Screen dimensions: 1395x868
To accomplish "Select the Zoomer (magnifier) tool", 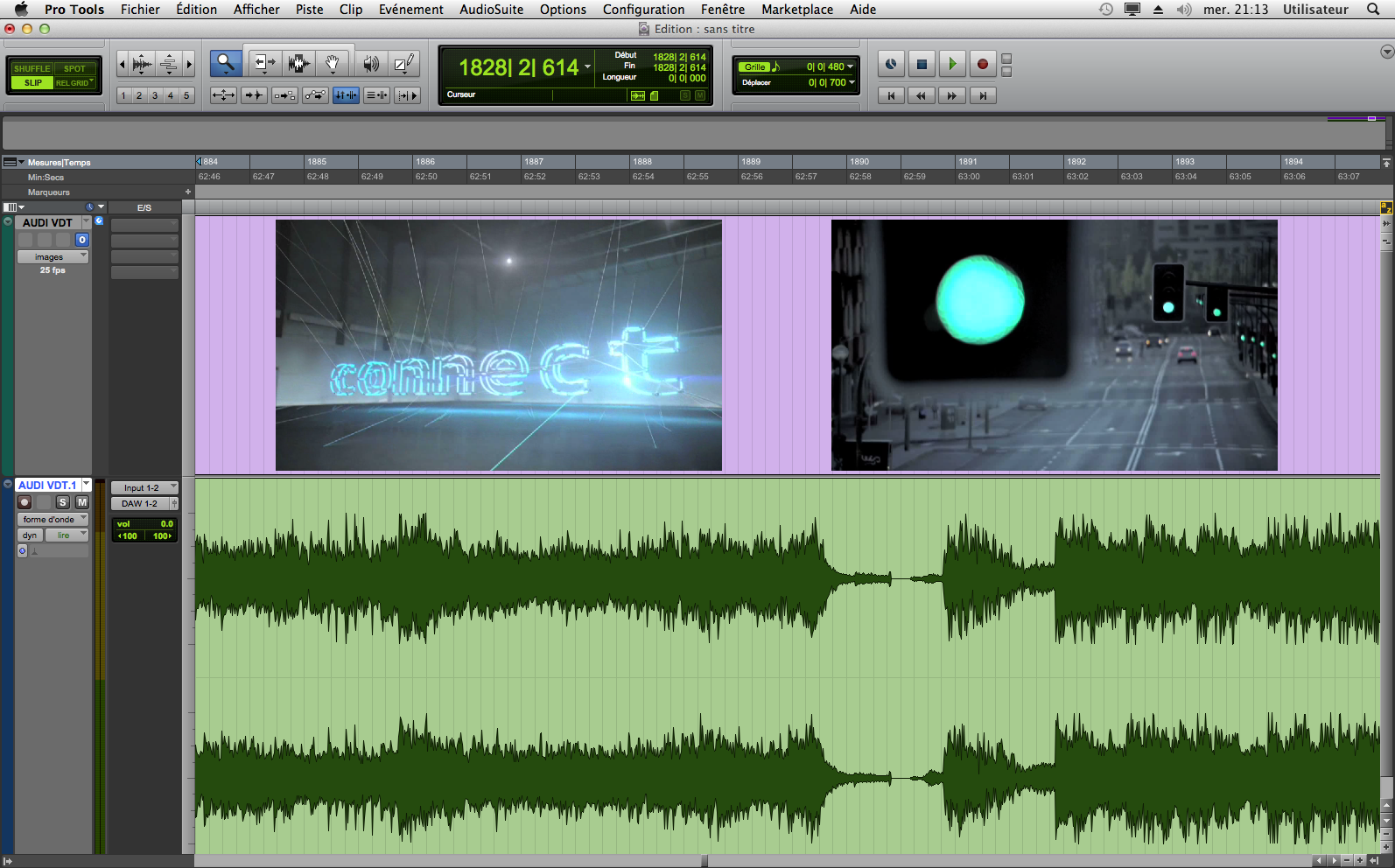I will click(226, 63).
